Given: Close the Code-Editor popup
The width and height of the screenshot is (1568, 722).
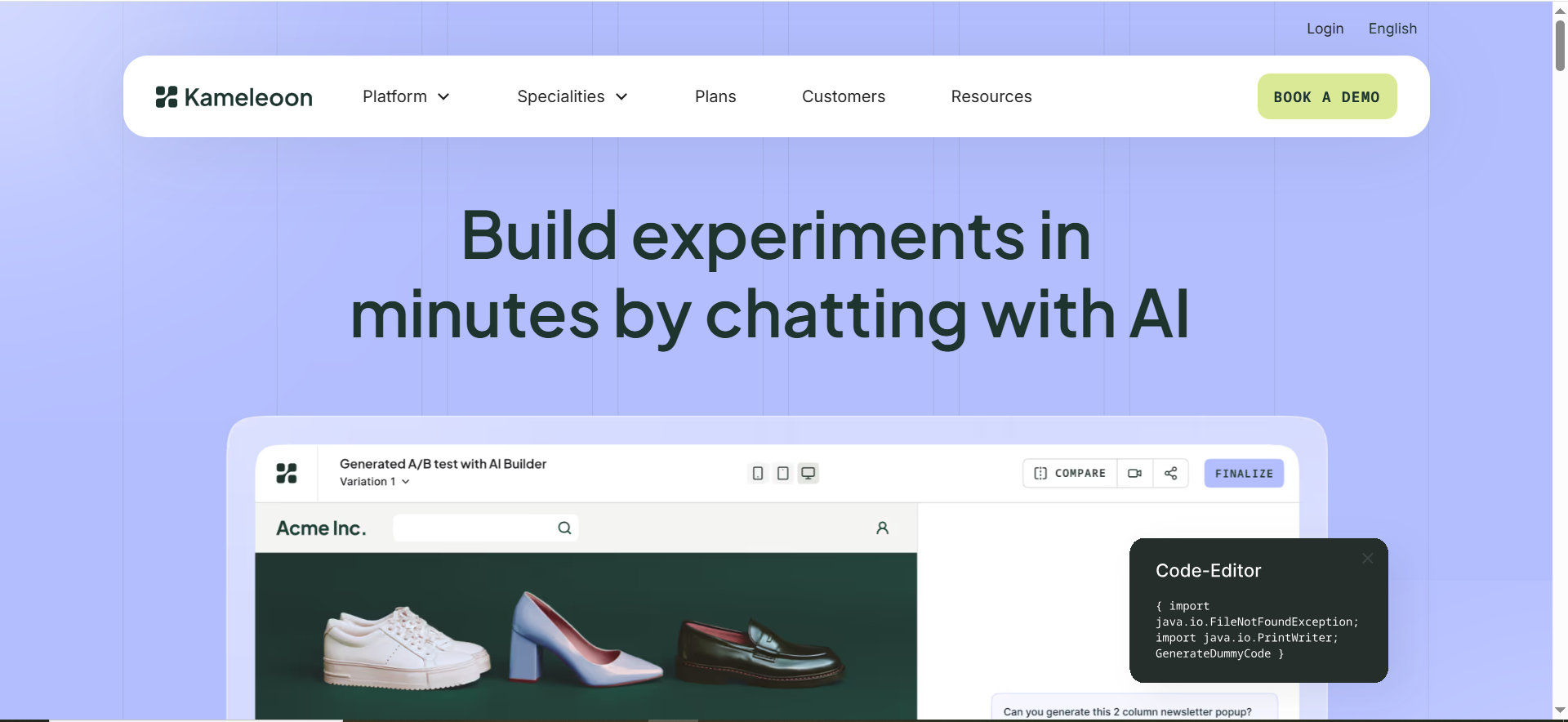Looking at the screenshot, I should 1368,559.
